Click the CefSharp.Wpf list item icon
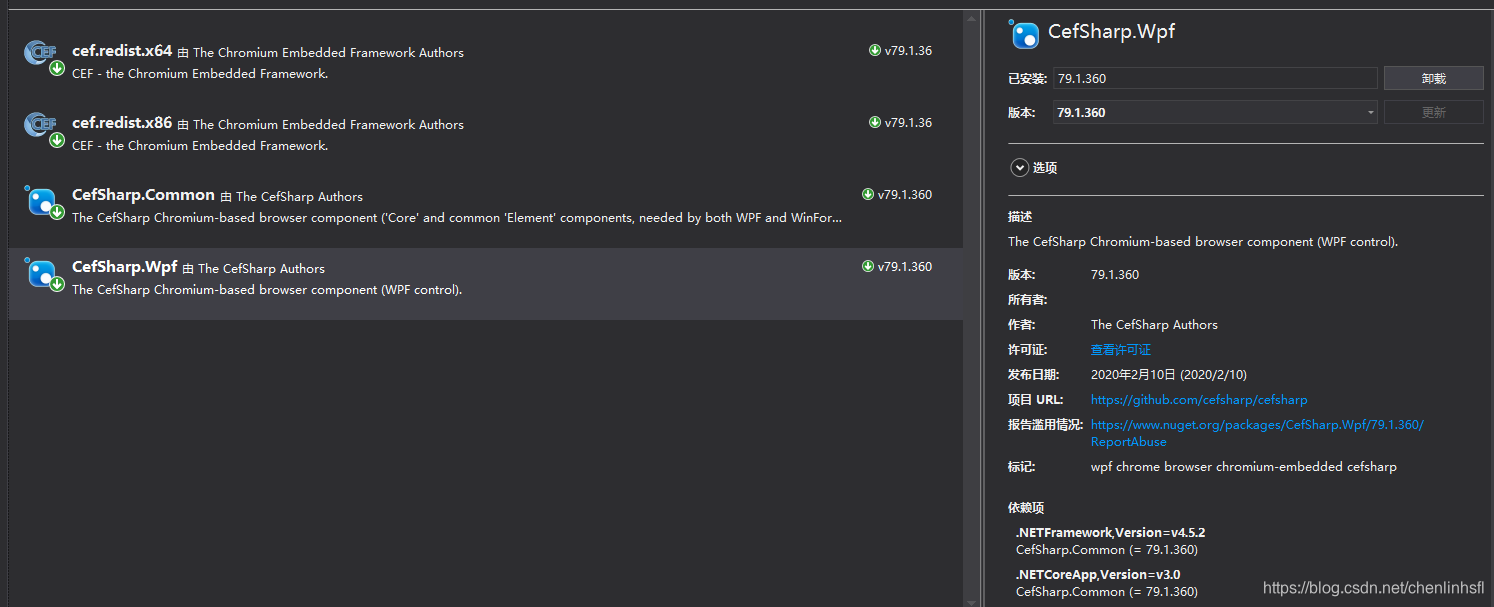The image size is (1494, 607). [x=42, y=273]
